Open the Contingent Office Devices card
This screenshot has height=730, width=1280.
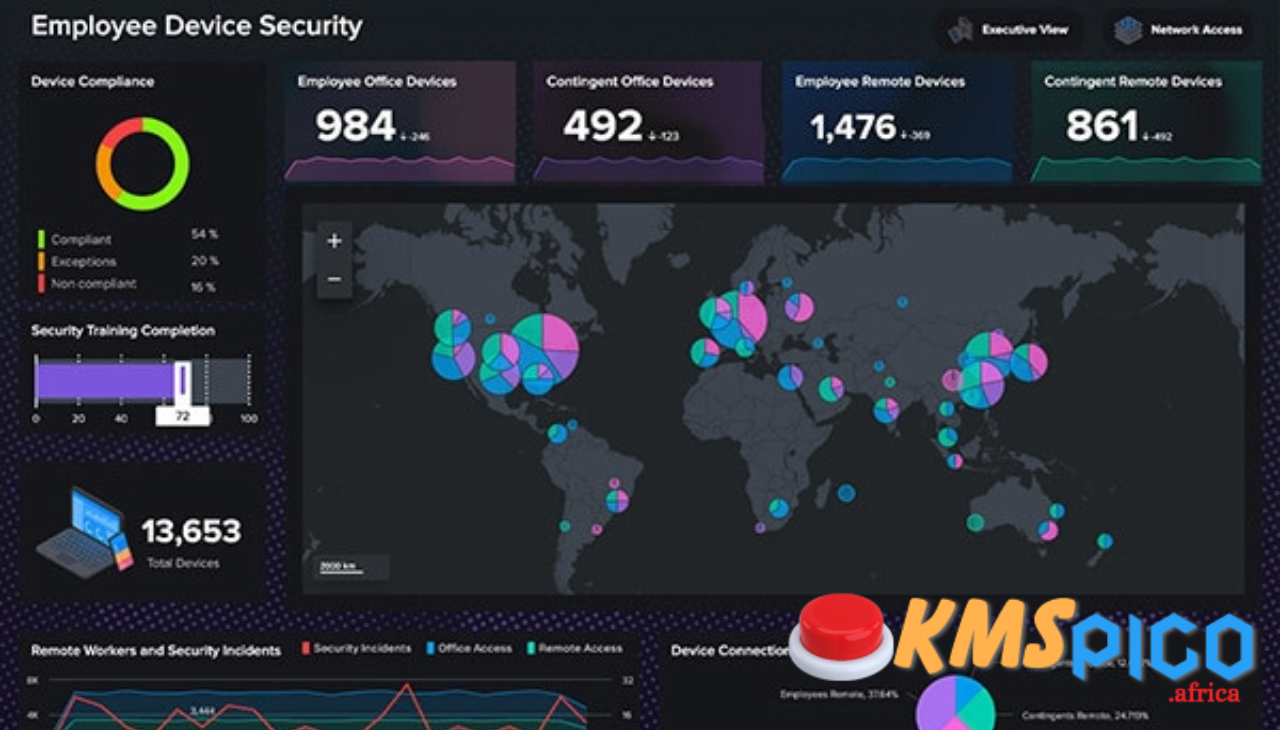click(x=647, y=122)
